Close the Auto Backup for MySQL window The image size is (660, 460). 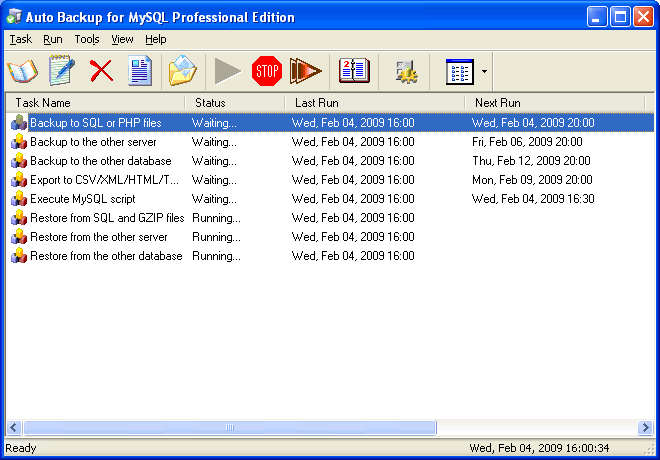(644, 17)
